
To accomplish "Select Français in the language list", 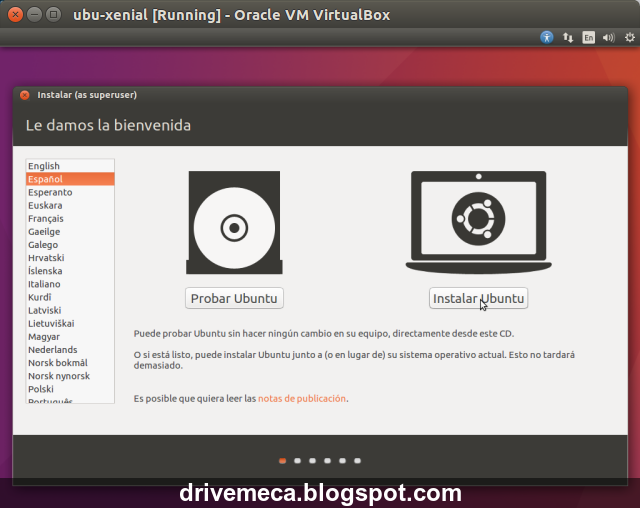I will tap(70, 218).
